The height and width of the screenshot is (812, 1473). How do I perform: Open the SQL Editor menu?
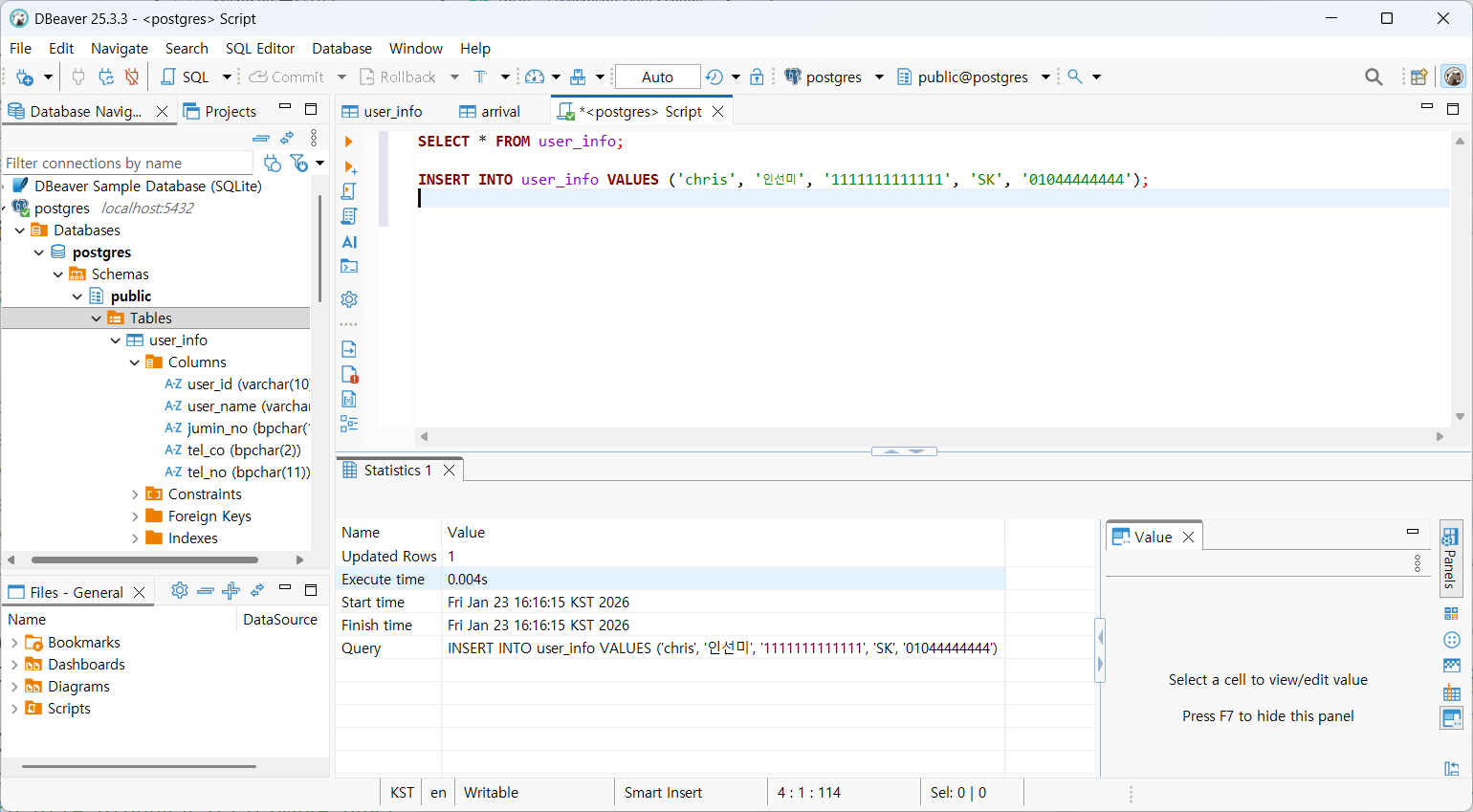259,49
